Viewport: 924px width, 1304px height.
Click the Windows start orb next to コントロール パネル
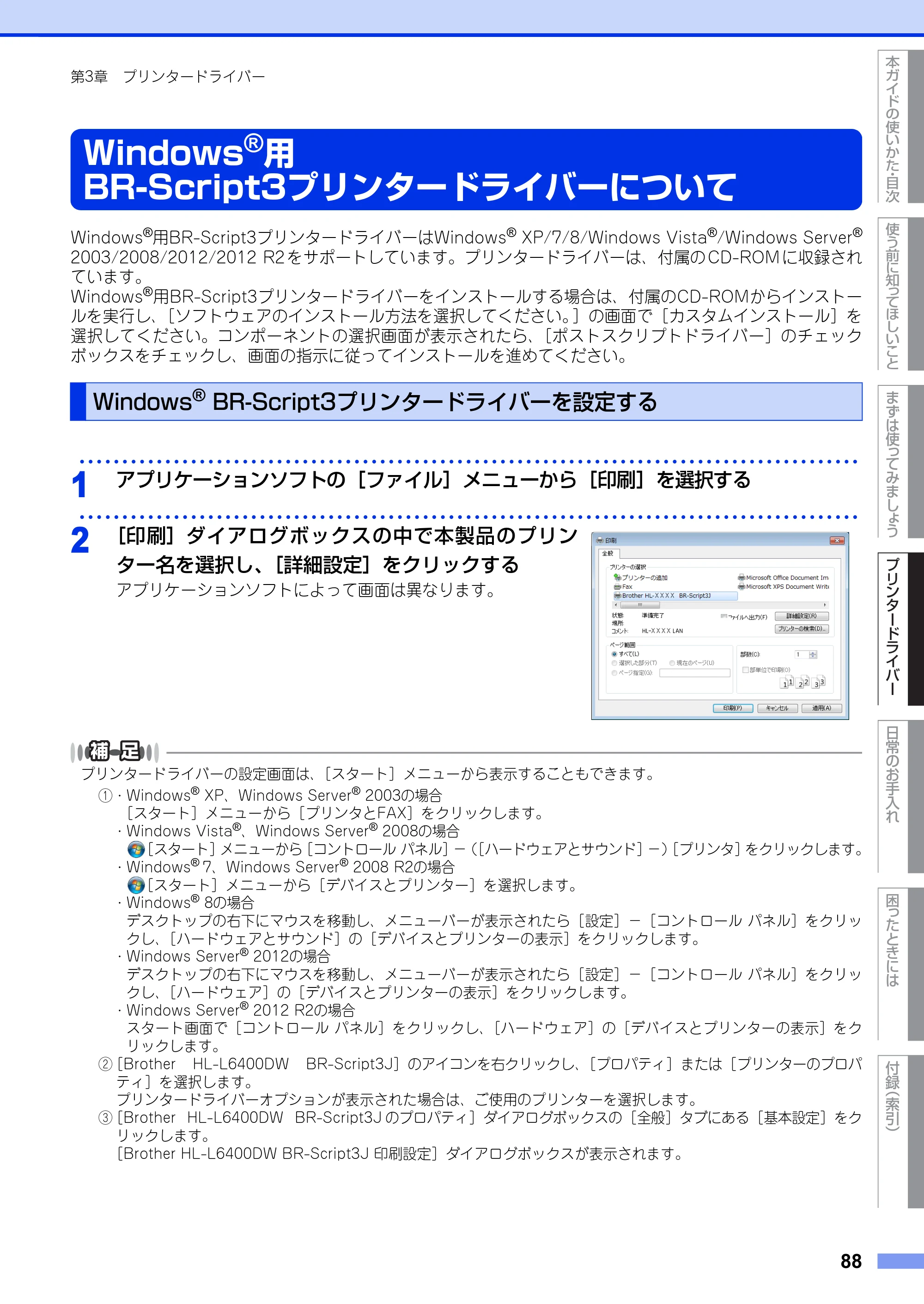click(136, 849)
